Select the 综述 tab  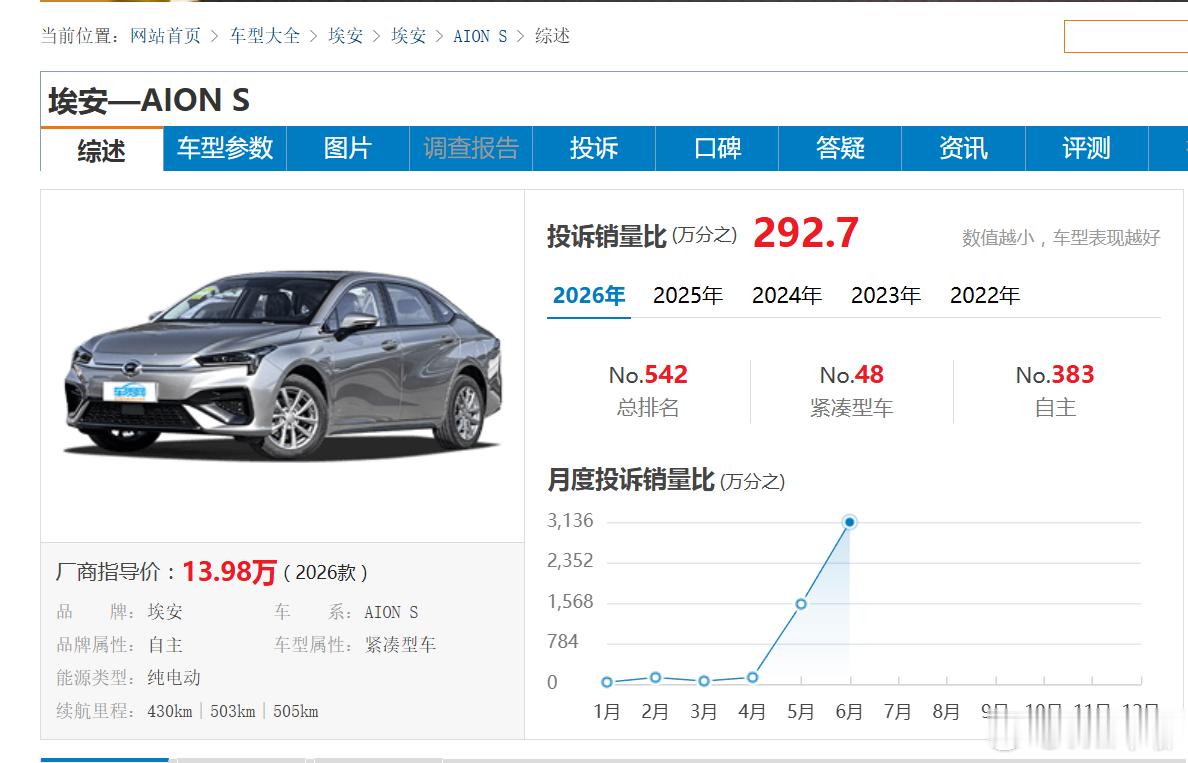102,150
